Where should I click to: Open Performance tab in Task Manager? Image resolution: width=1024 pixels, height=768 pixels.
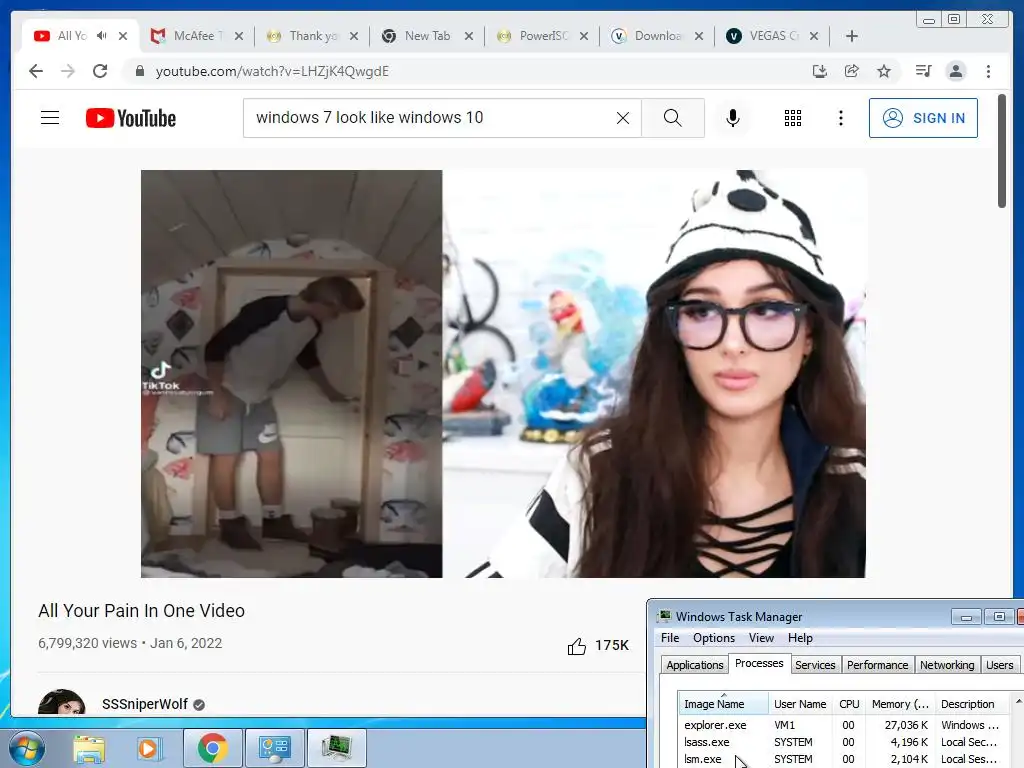pos(877,665)
